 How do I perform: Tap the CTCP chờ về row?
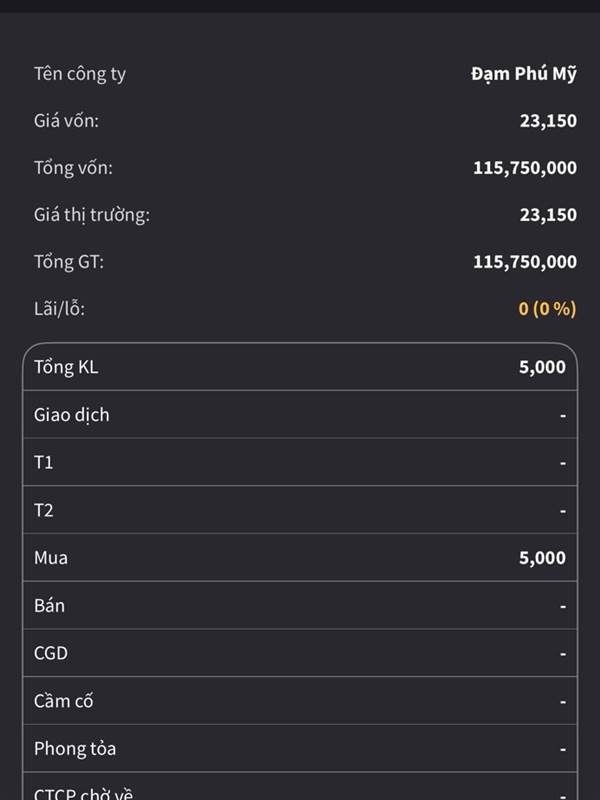300,791
